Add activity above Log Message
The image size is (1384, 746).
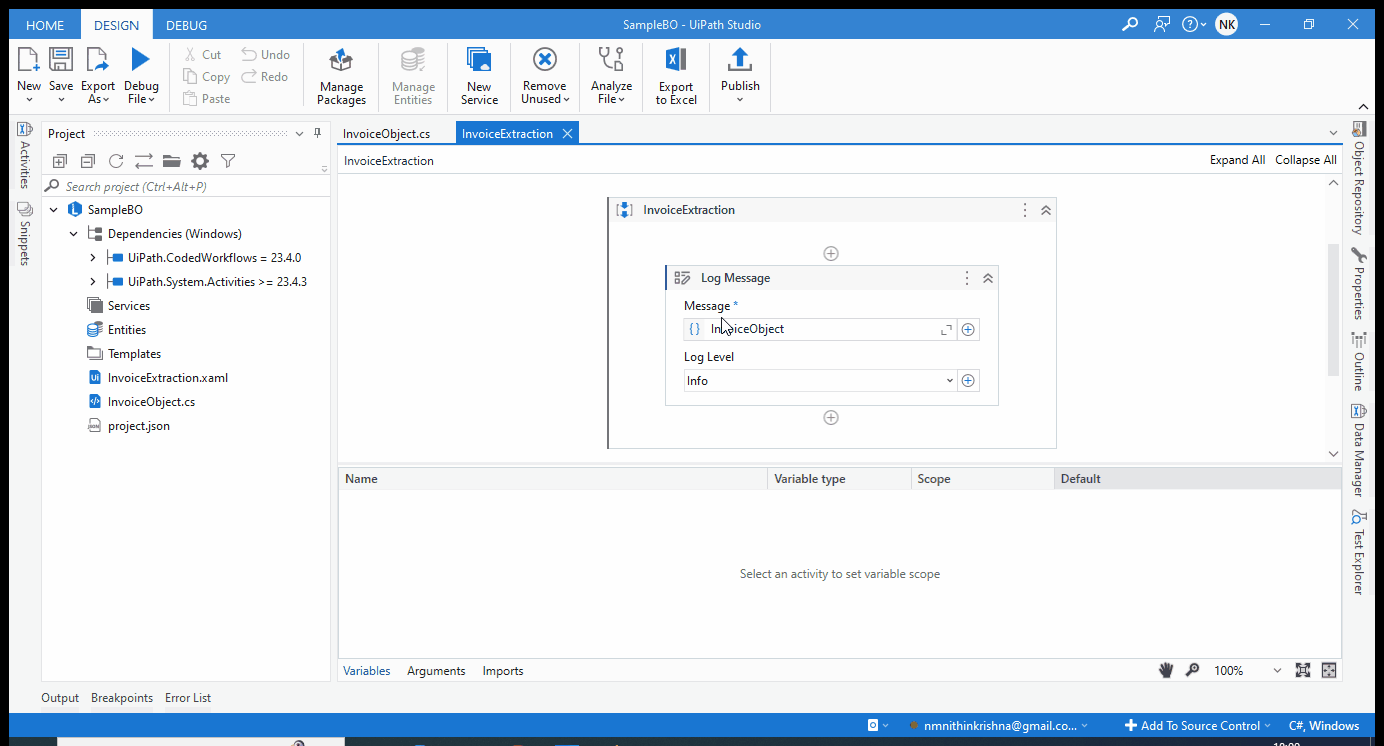coord(831,254)
